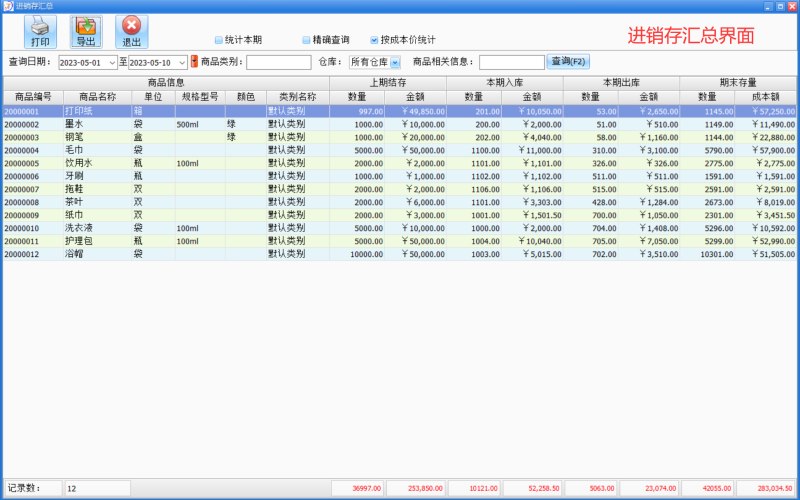Click the 护理包 product name cell
Image resolution: width=800 pixels, height=500 pixels.
click(x=97, y=241)
